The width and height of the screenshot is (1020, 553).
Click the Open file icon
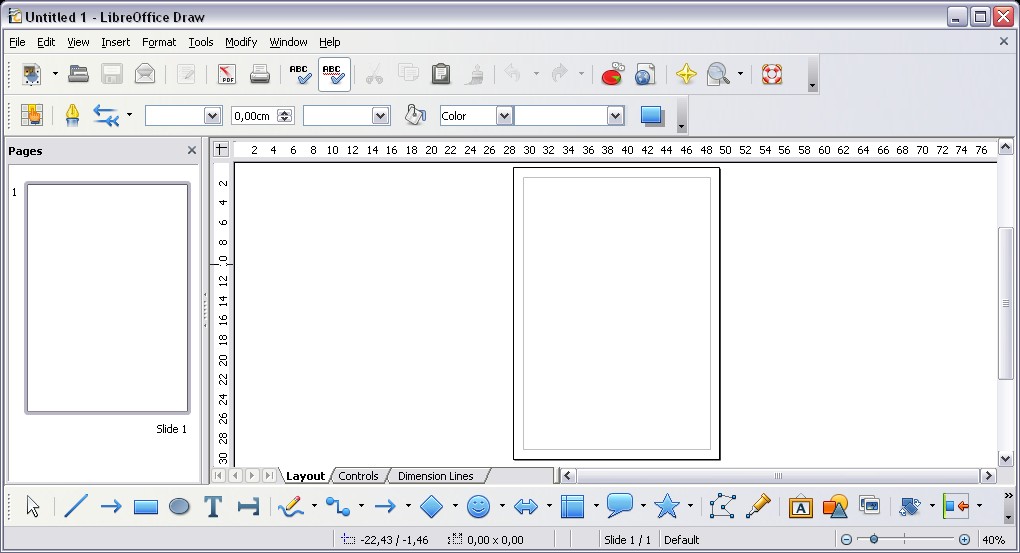pos(79,74)
